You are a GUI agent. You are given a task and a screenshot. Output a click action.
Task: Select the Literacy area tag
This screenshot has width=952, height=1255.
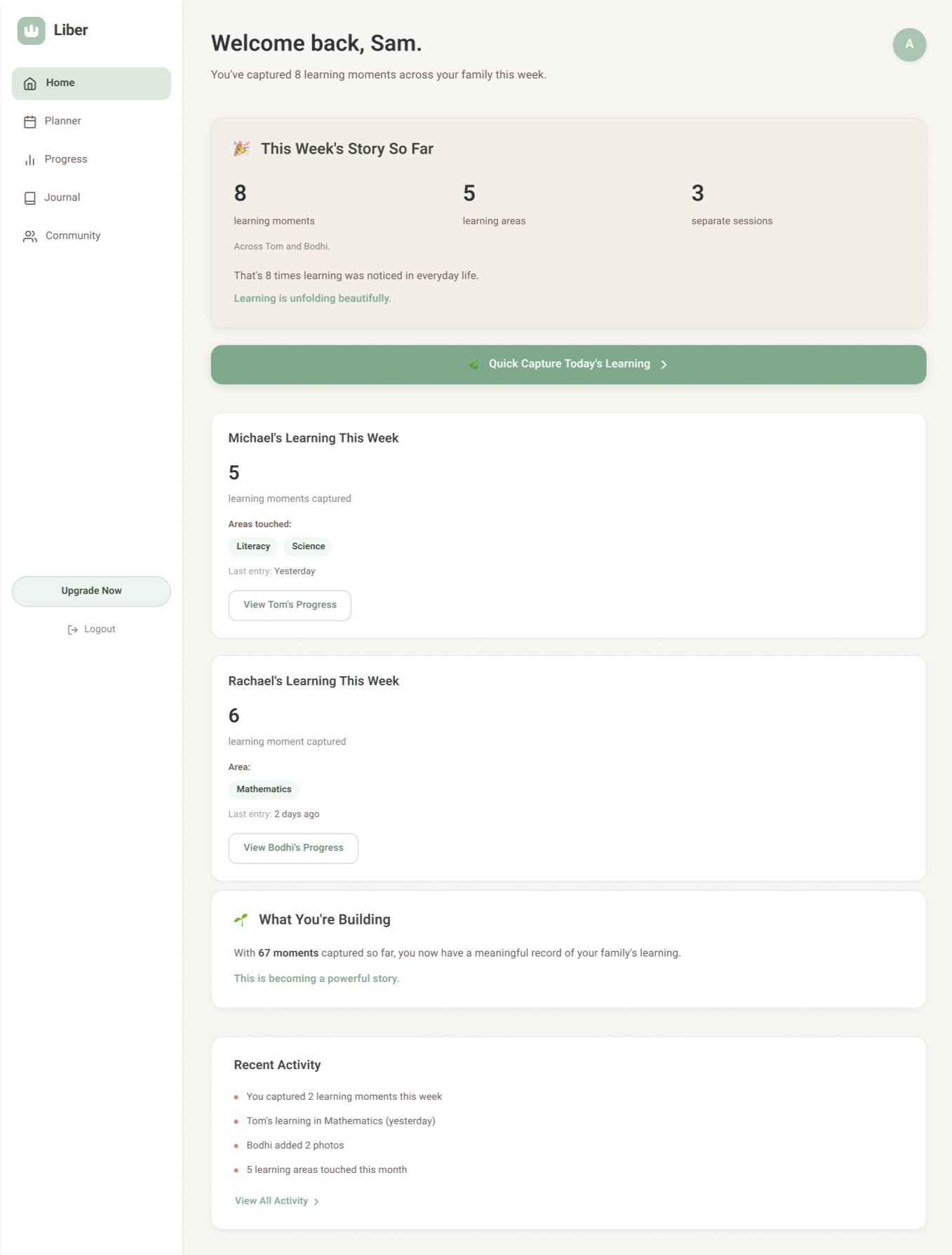tap(253, 546)
